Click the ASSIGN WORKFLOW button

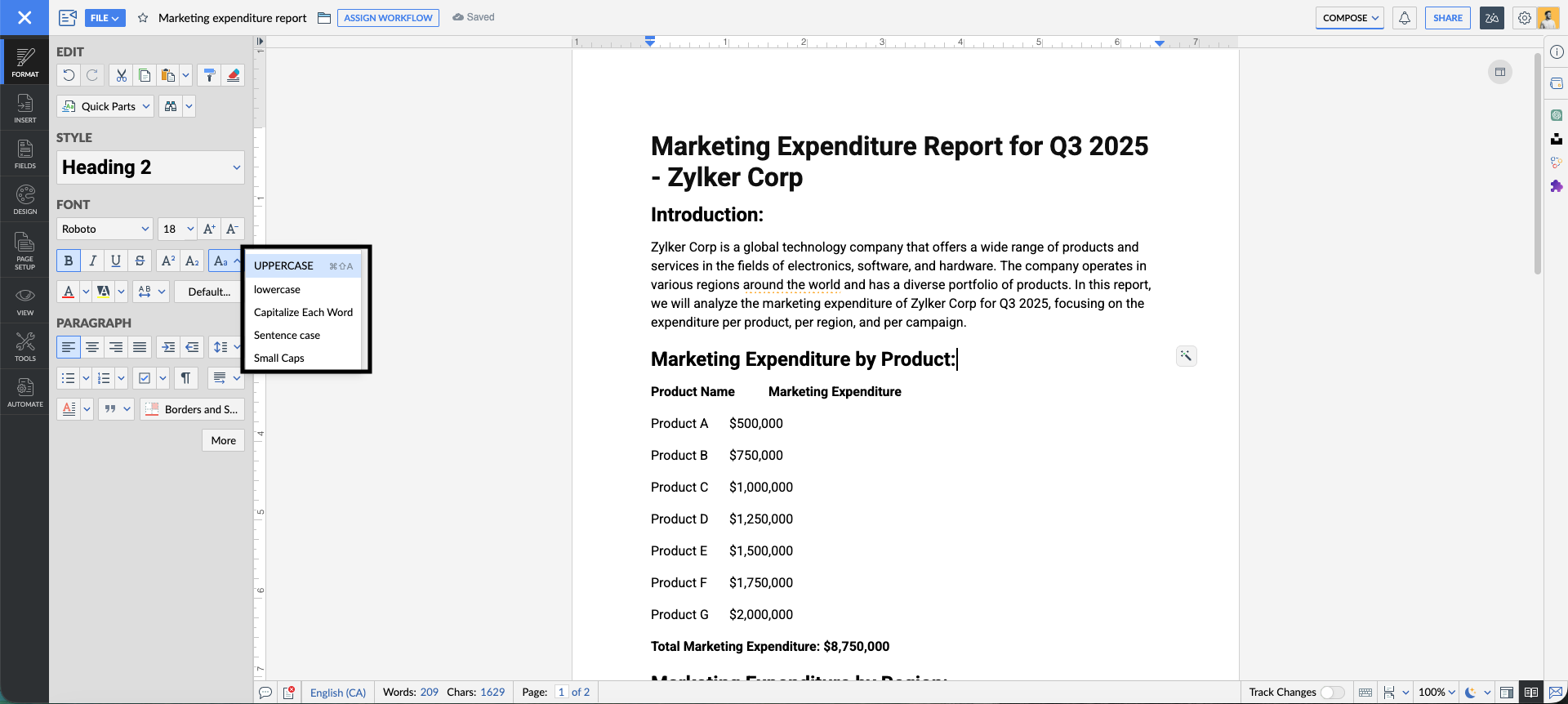(388, 18)
